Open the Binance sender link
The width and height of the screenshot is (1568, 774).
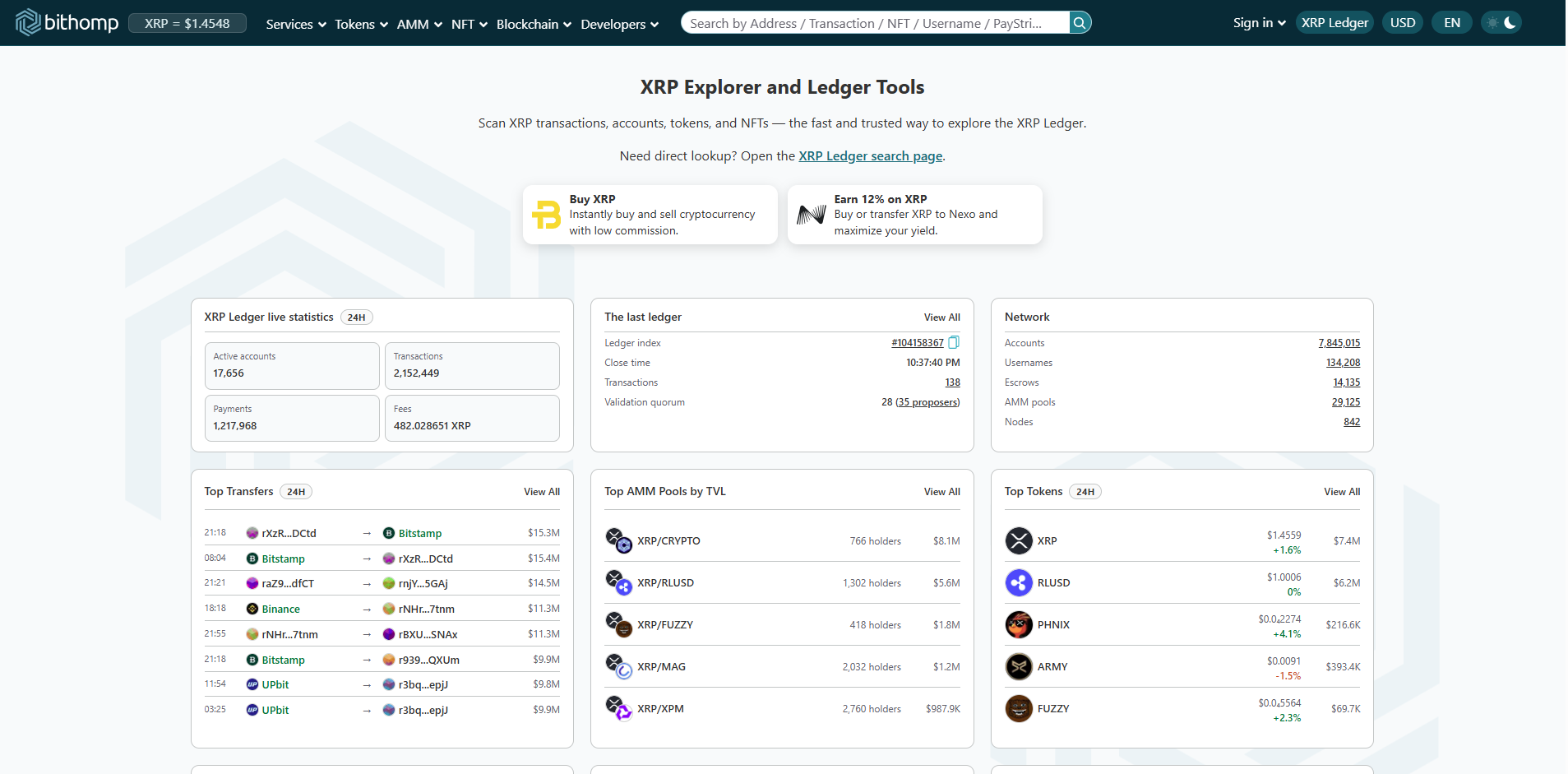tap(280, 609)
